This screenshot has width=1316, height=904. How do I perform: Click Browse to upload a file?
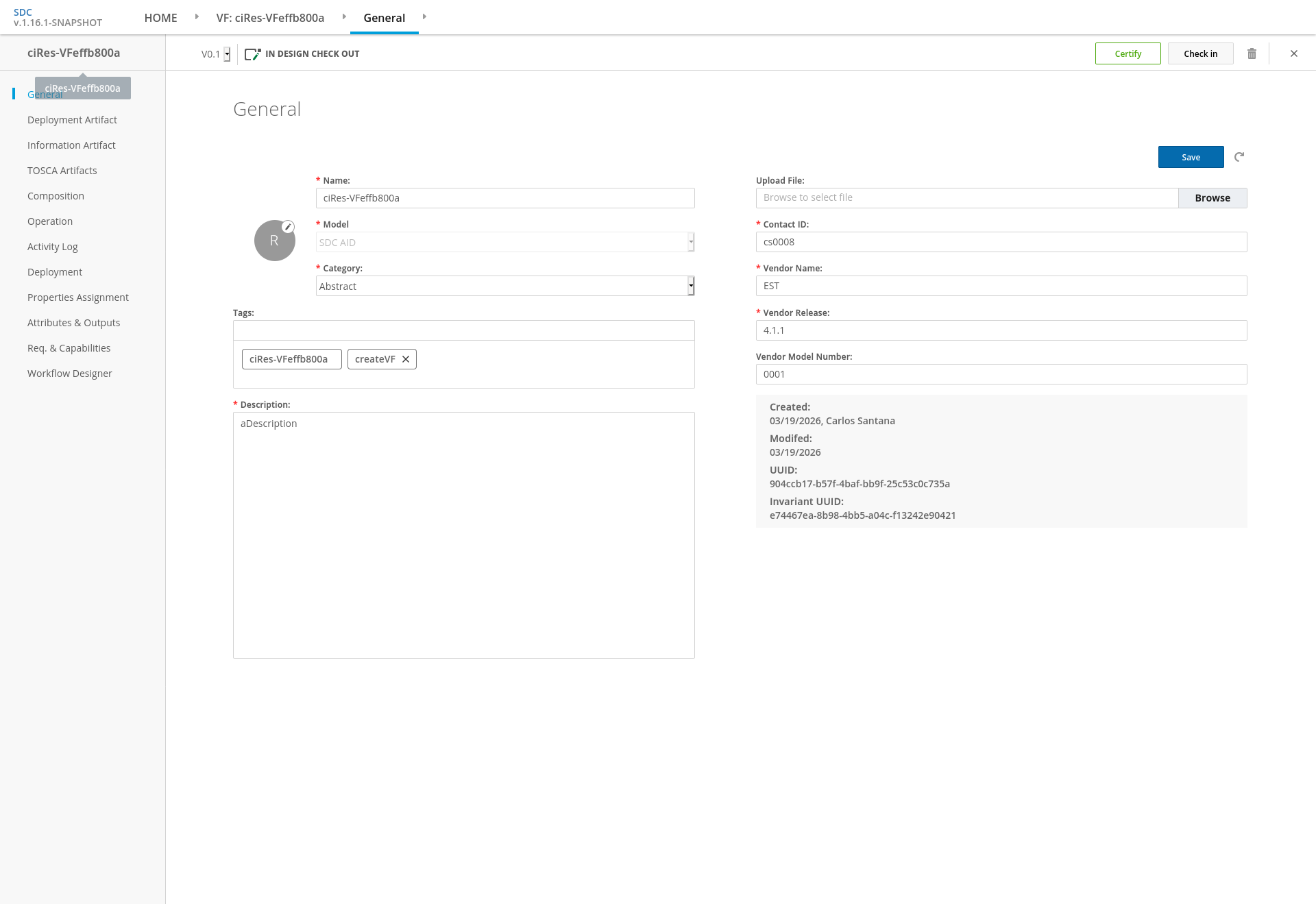(x=1212, y=198)
